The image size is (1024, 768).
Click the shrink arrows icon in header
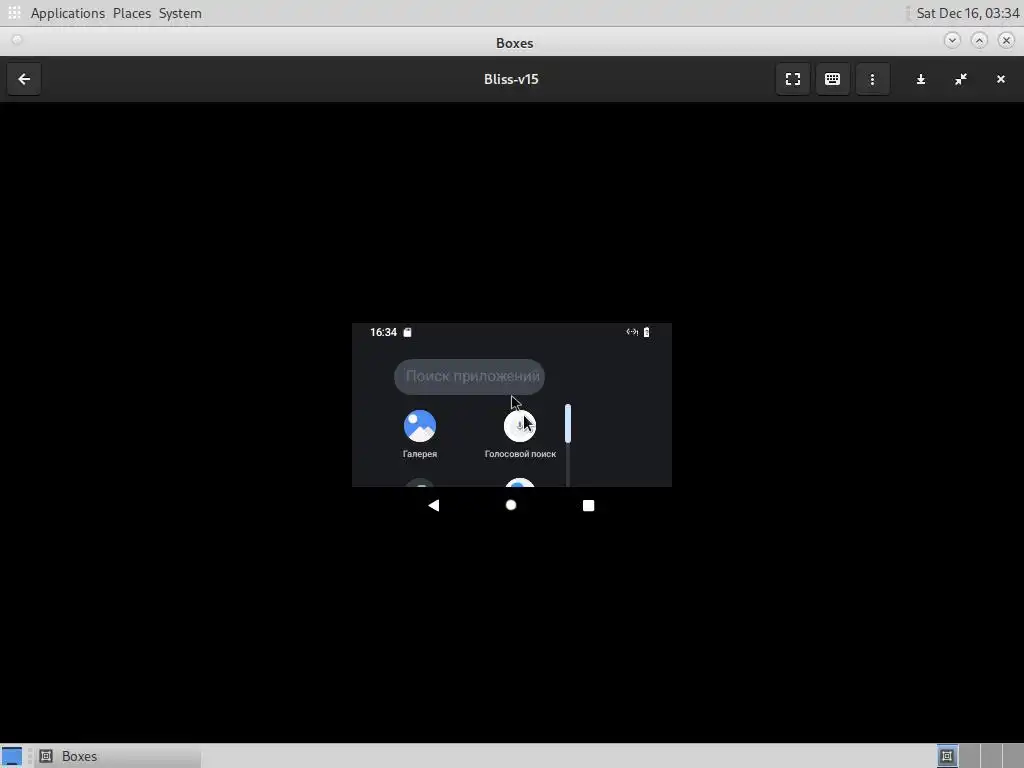click(961, 79)
